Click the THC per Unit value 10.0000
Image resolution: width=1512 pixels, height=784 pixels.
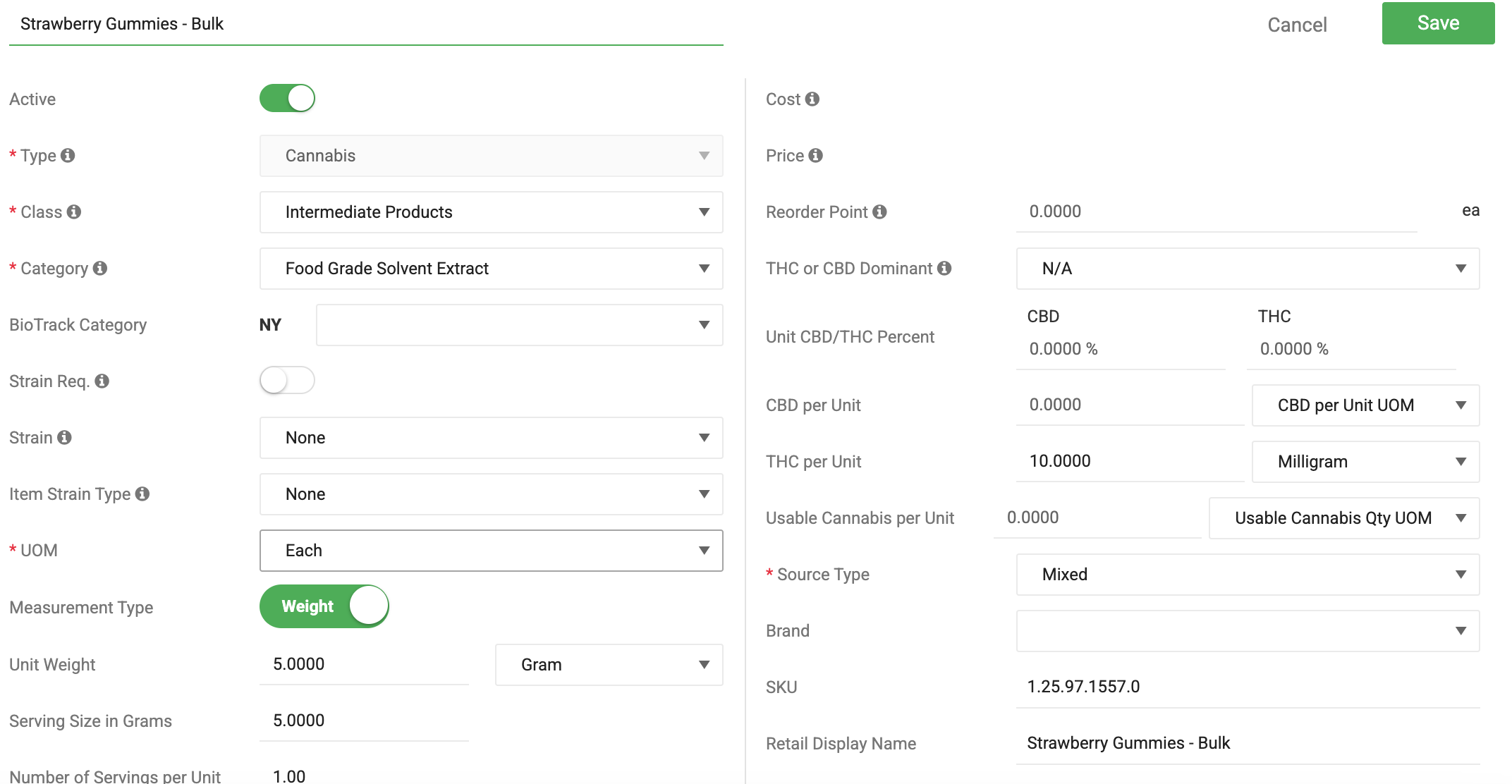(1130, 461)
